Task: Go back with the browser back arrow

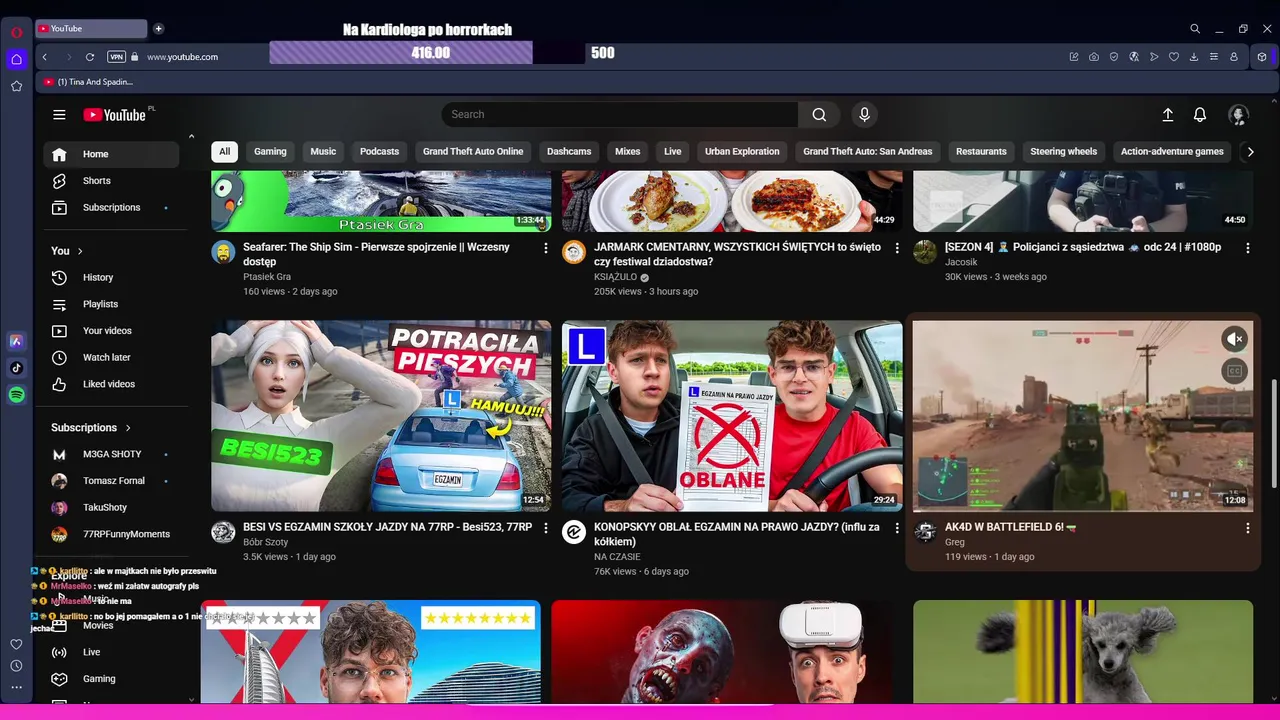Action: coord(45,57)
